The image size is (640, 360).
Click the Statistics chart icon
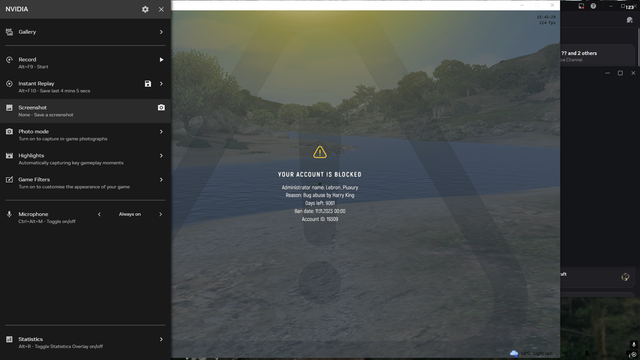pyautogui.click(x=9, y=339)
